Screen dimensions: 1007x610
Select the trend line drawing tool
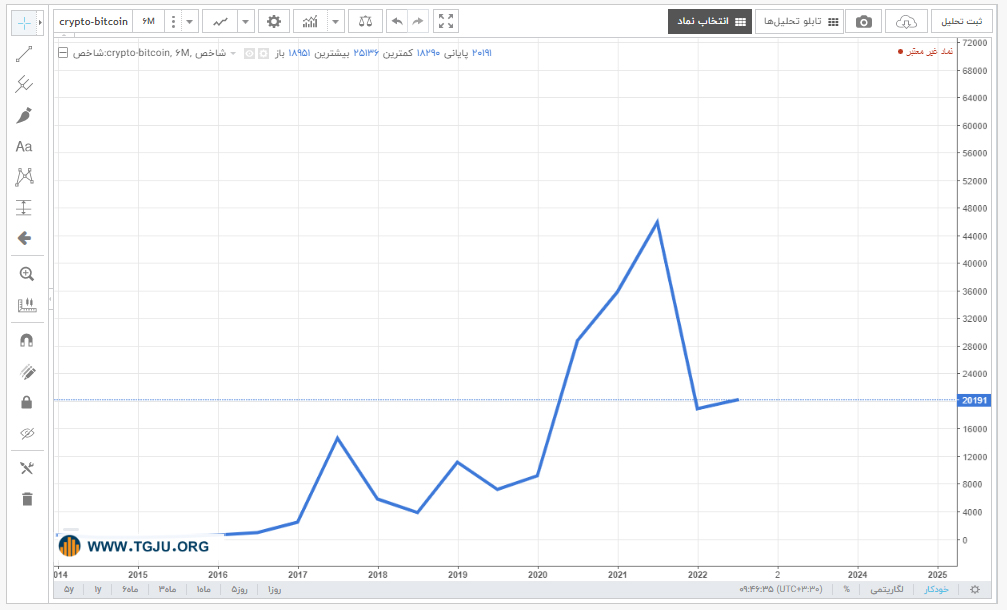tap(24, 54)
